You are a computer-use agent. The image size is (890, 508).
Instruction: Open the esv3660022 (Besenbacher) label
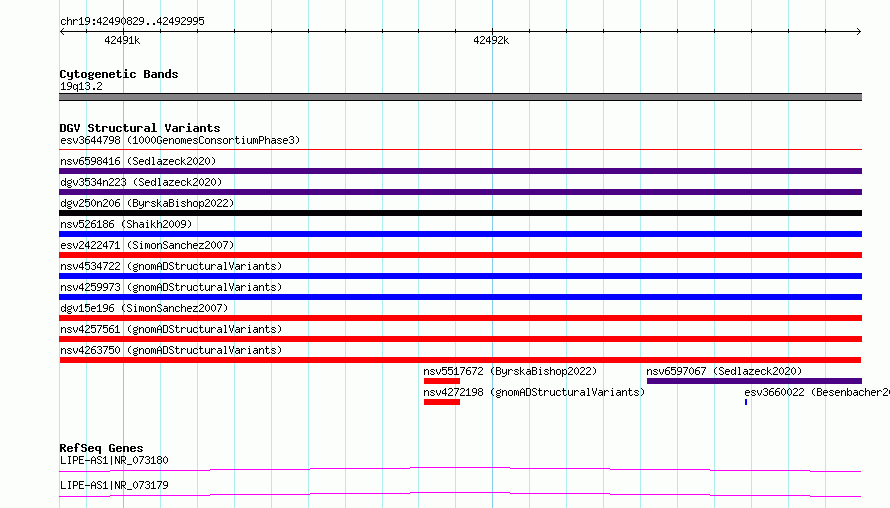[817, 392]
